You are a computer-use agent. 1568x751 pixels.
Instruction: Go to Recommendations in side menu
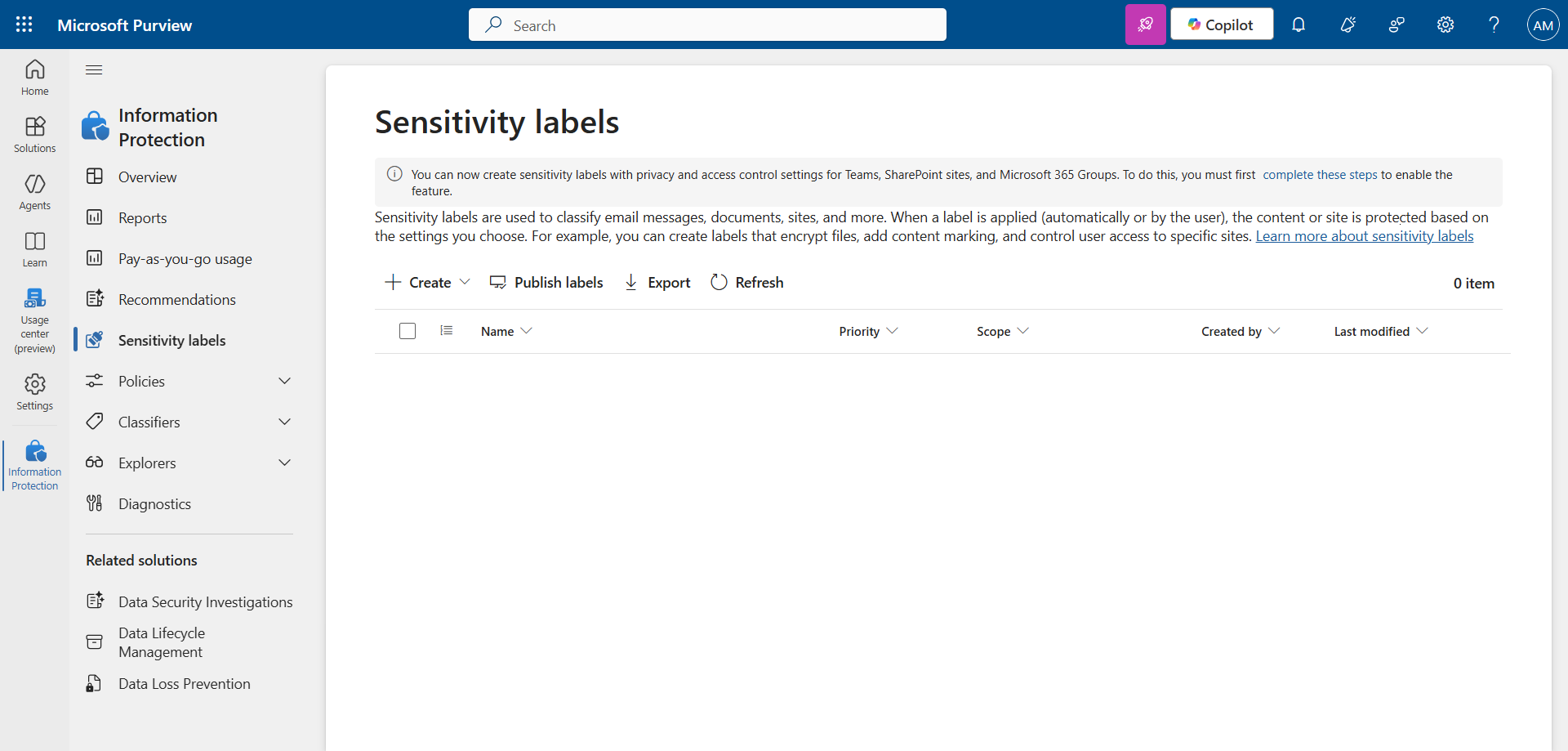tap(176, 300)
